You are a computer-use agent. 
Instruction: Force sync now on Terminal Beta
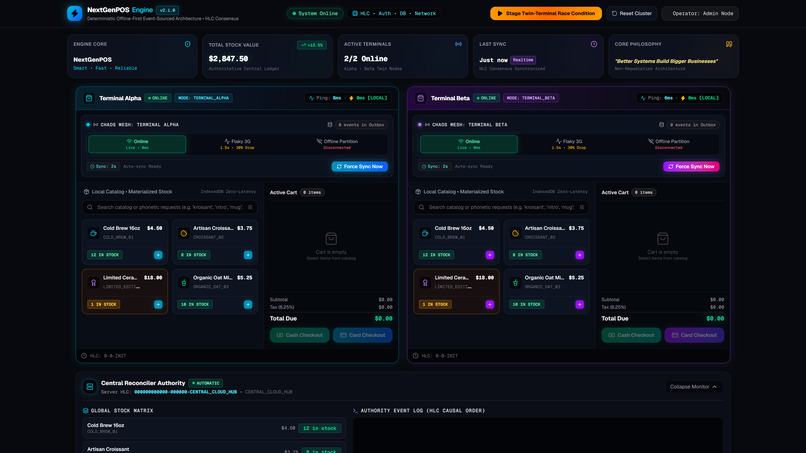point(691,167)
